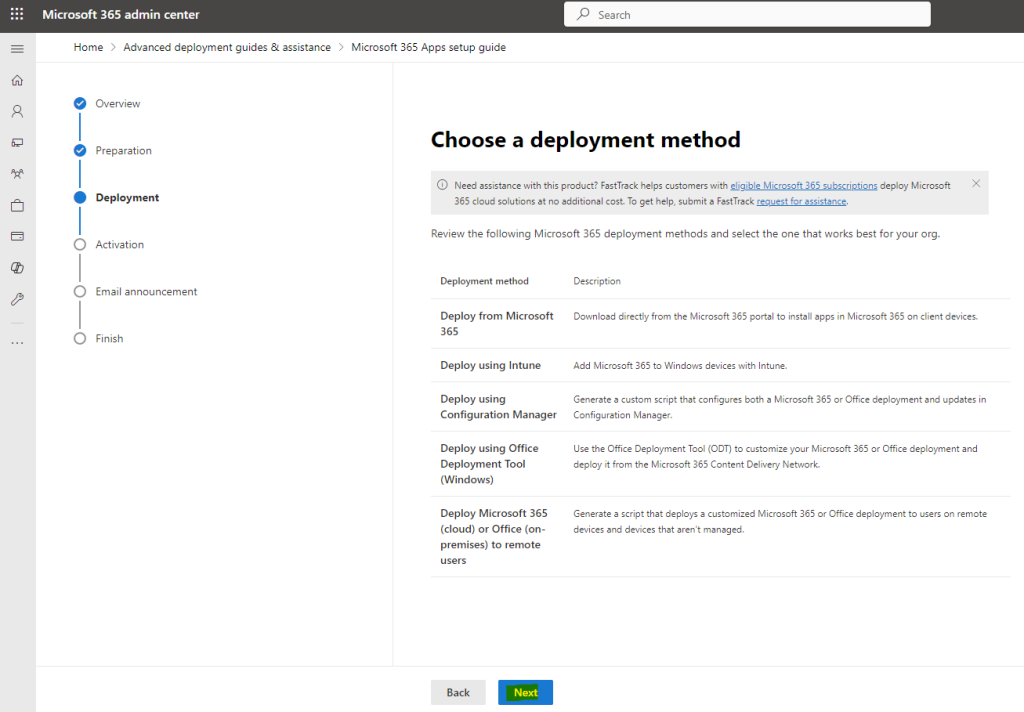Click the info icon in FastTrack banner
The height and width of the screenshot is (712, 1024).
point(442,185)
